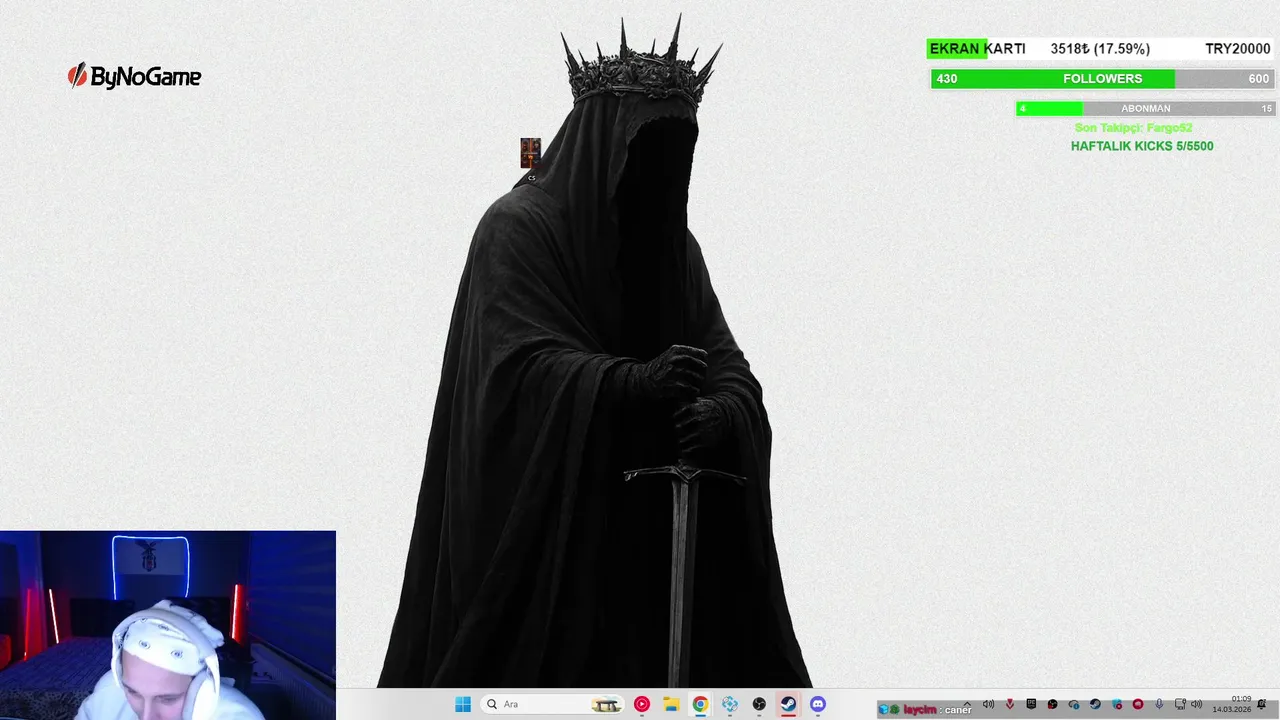Expand the hidden tray icons chevron
This screenshot has height=720, width=1280.
click(x=968, y=704)
